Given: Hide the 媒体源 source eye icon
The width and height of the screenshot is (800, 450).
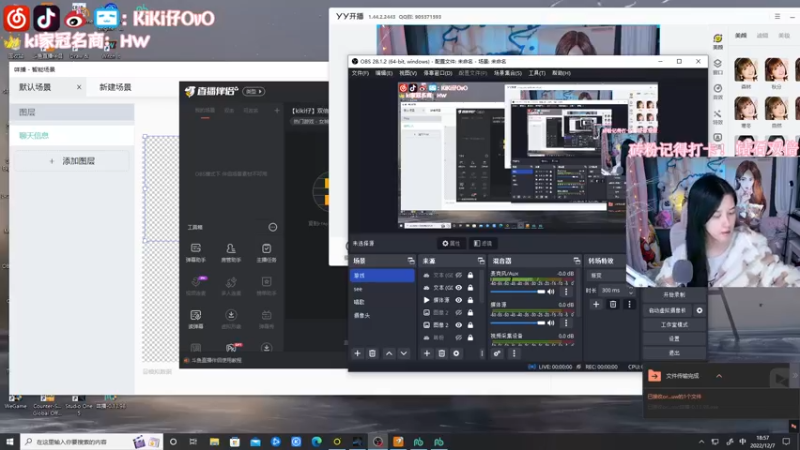Looking at the screenshot, I should pyautogui.click(x=459, y=300).
